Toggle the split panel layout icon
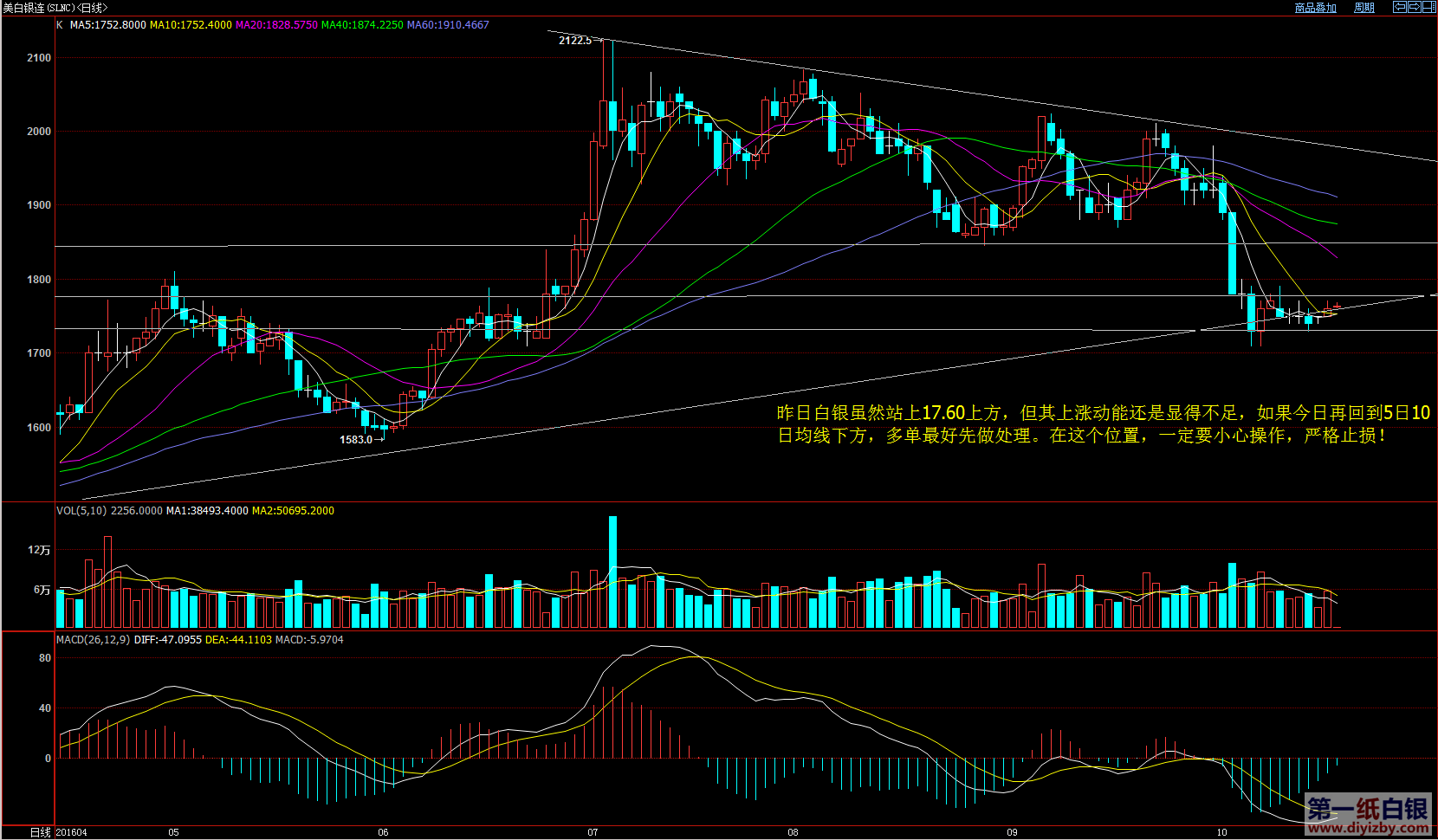Screen dimensions: 1438x840 [x=1429, y=7]
